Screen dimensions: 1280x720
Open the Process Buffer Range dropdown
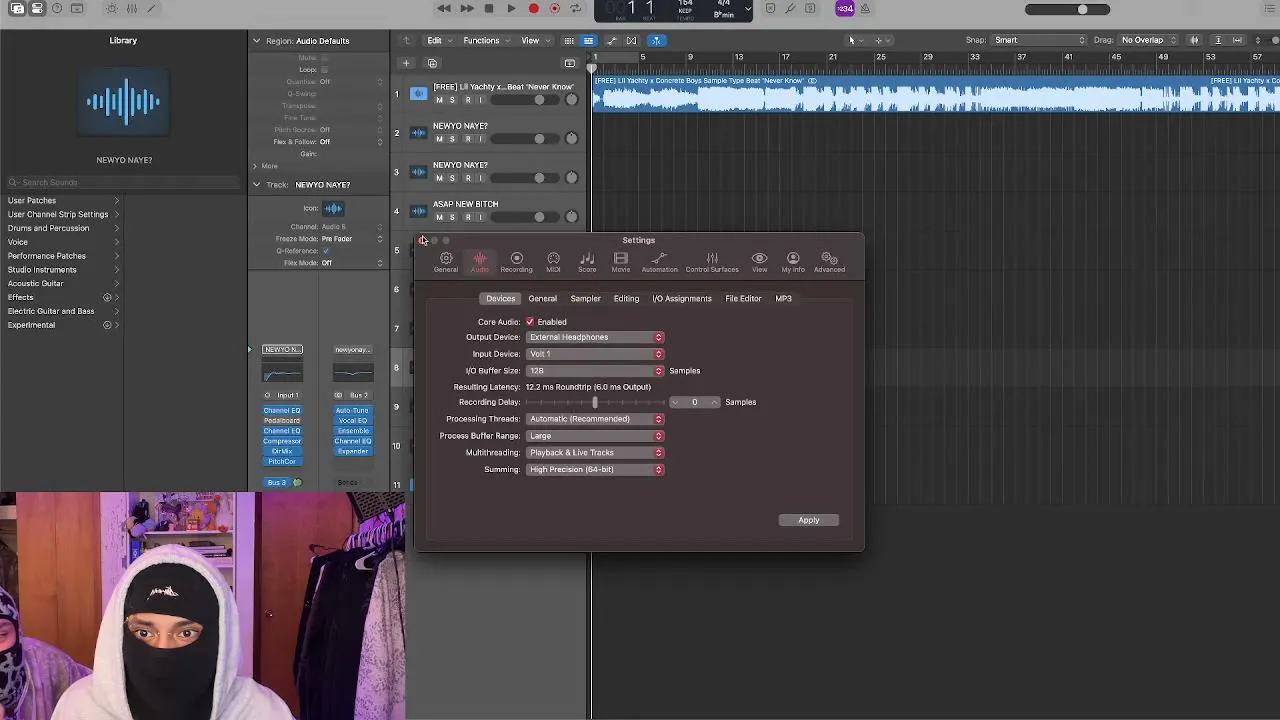595,436
